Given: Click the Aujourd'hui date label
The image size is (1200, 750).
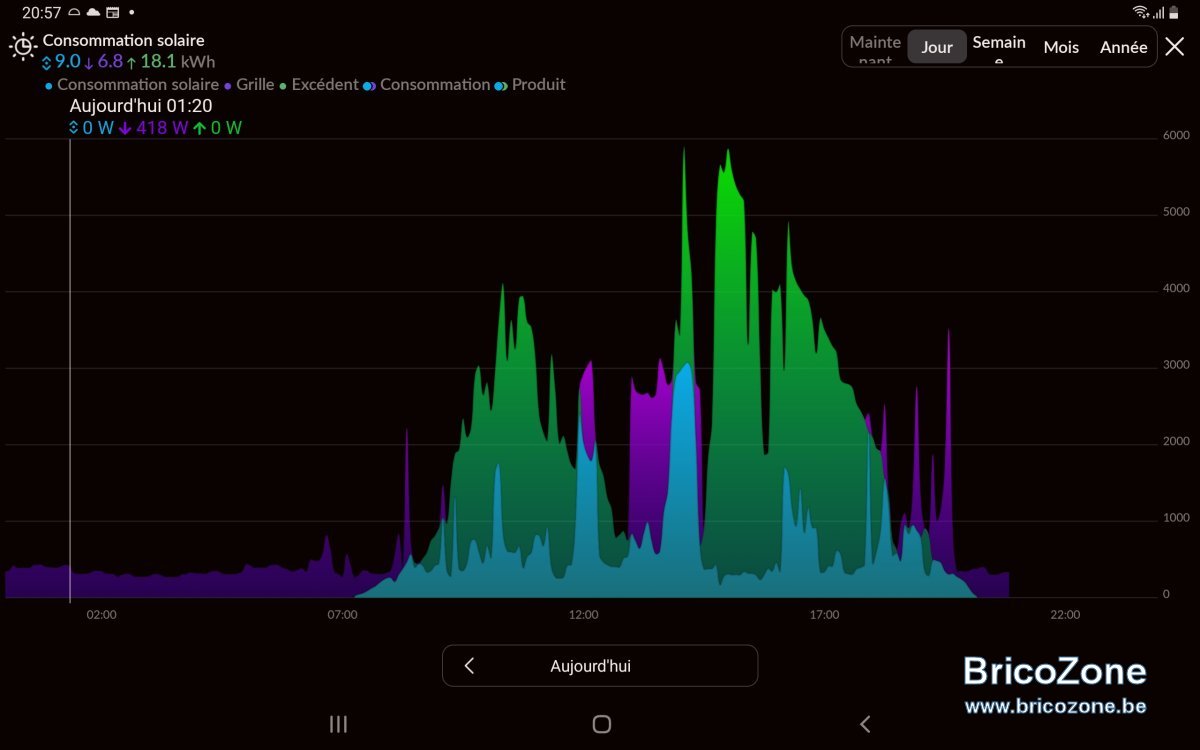Looking at the screenshot, I should (590, 666).
